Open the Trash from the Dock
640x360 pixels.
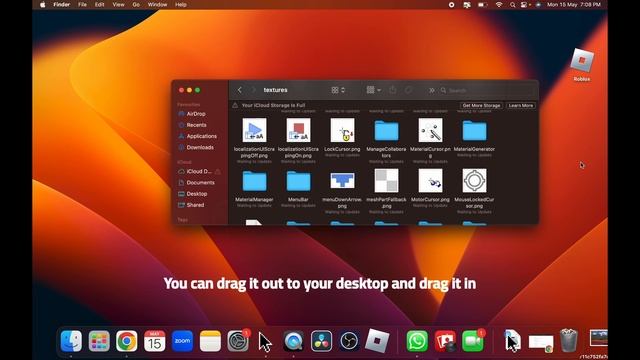click(569, 341)
